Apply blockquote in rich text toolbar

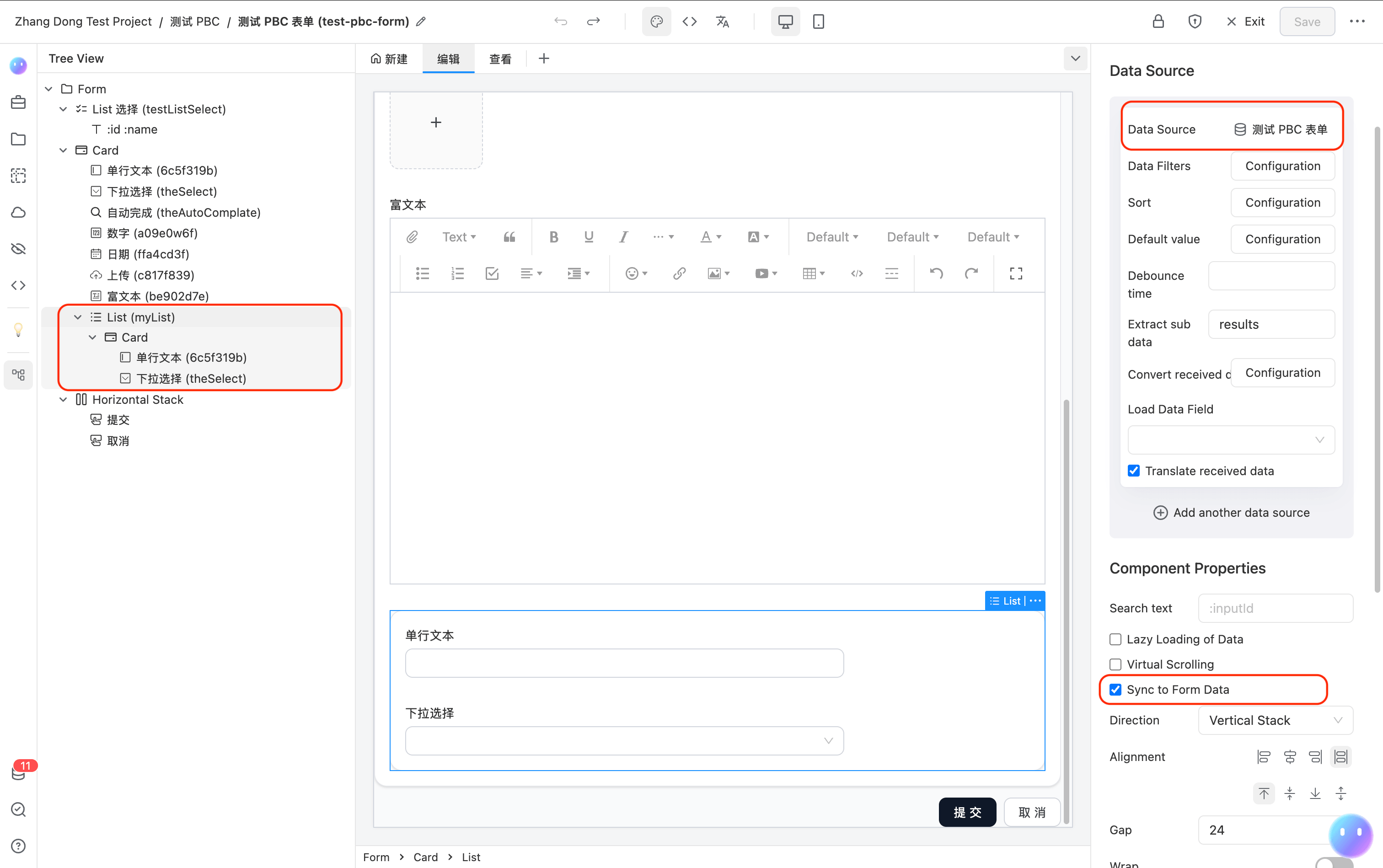(x=509, y=237)
